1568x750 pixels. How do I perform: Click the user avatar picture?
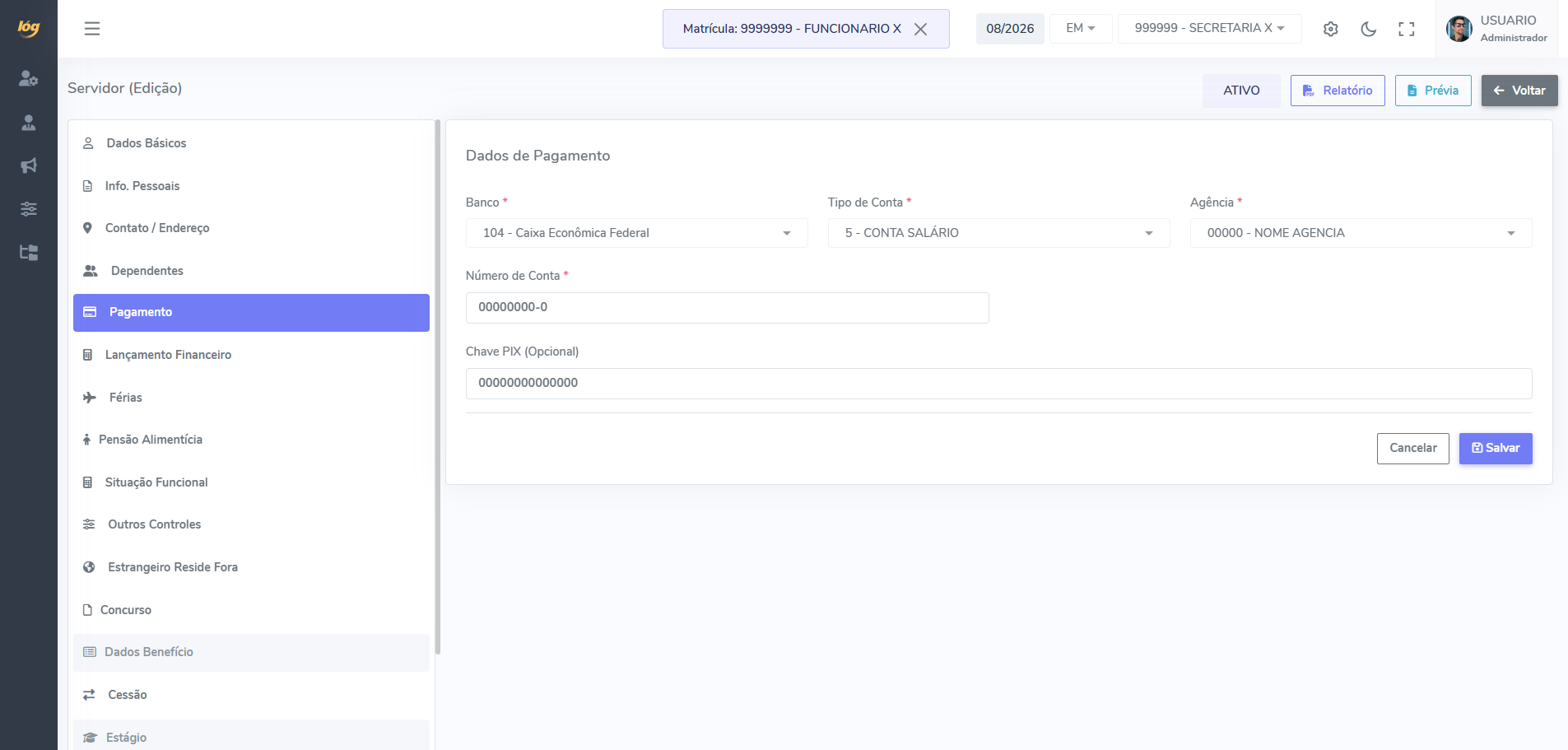tap(1459, 29)
